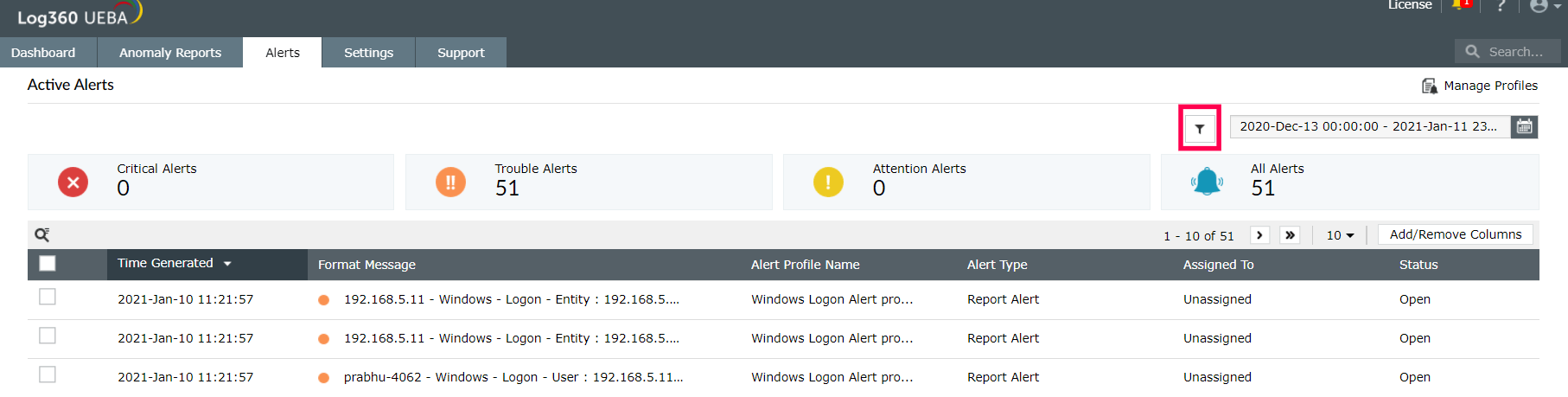The image size is (1568, 397).
Task: Switch to the Anomaly Reports tab
Action: tap(170, 53)
